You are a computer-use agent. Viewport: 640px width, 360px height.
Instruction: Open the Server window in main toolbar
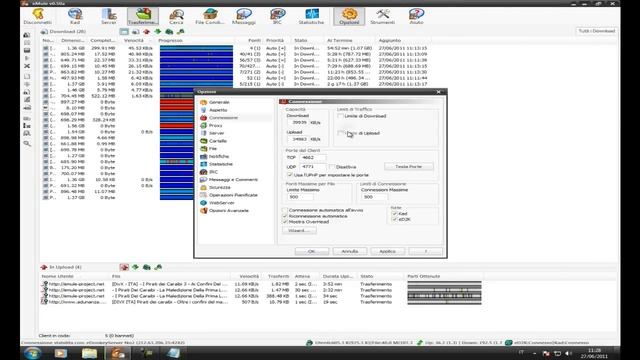(x=109, y=16)
